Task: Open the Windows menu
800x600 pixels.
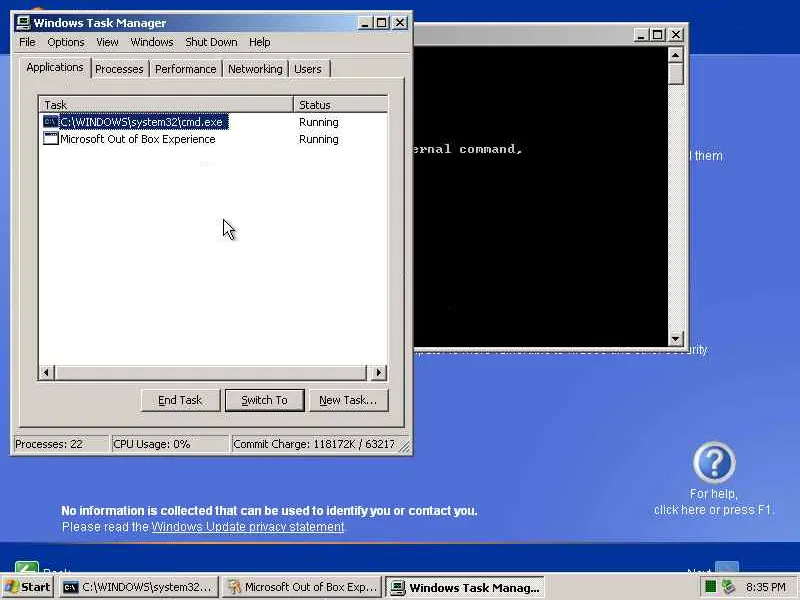Action: (x=152, y=42)
